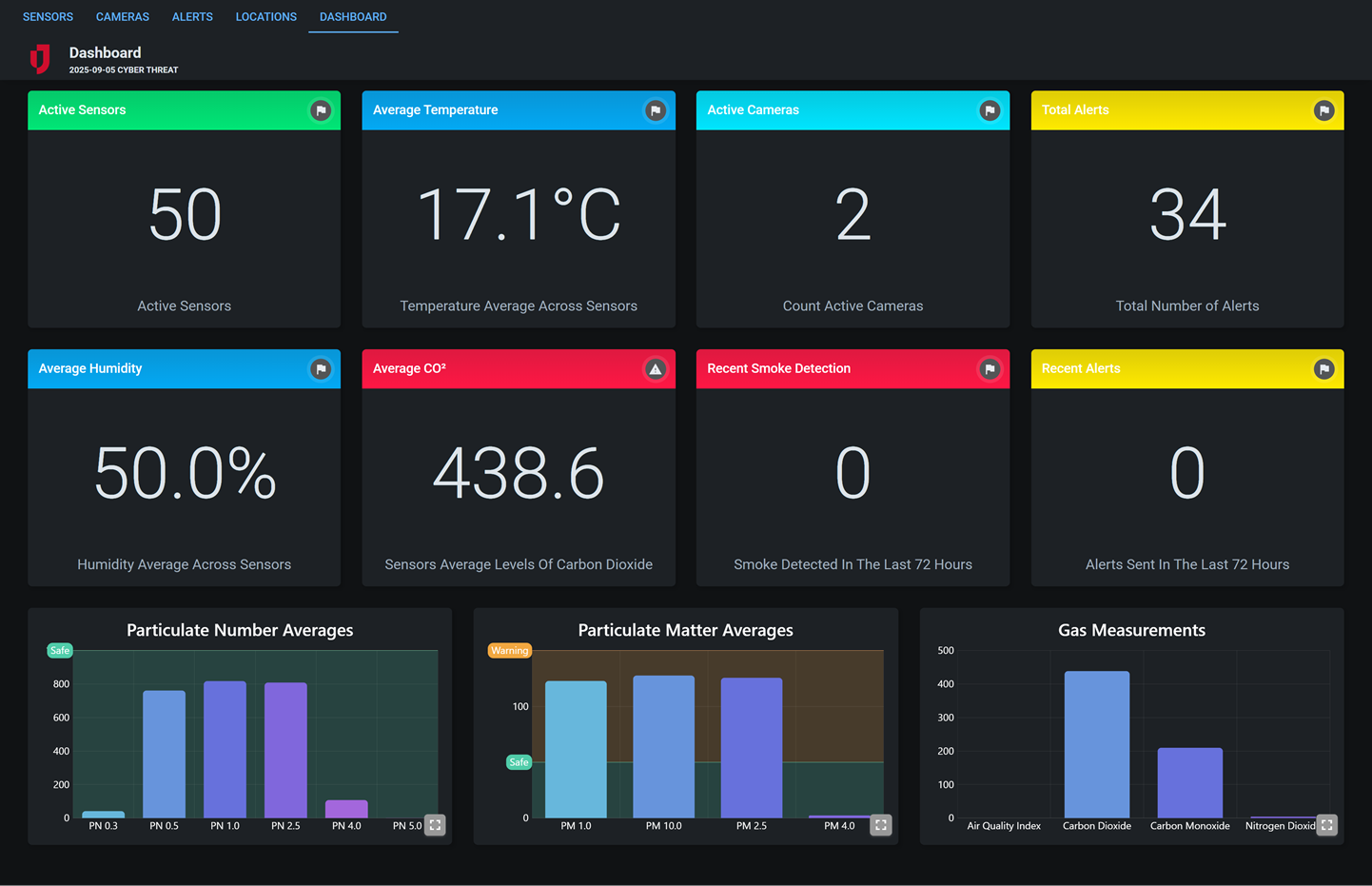Switch to the LOCATIONS tab

(265, 16)
